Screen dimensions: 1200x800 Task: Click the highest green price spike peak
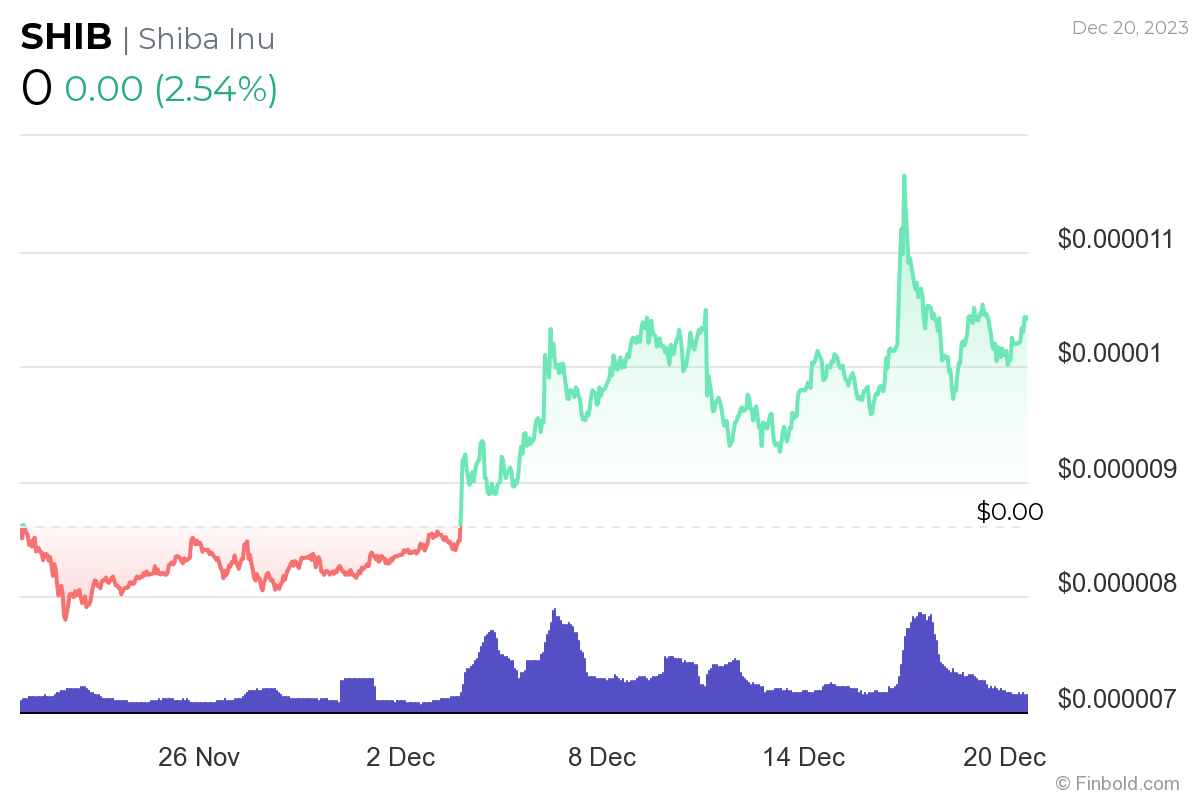pos(904,177)
